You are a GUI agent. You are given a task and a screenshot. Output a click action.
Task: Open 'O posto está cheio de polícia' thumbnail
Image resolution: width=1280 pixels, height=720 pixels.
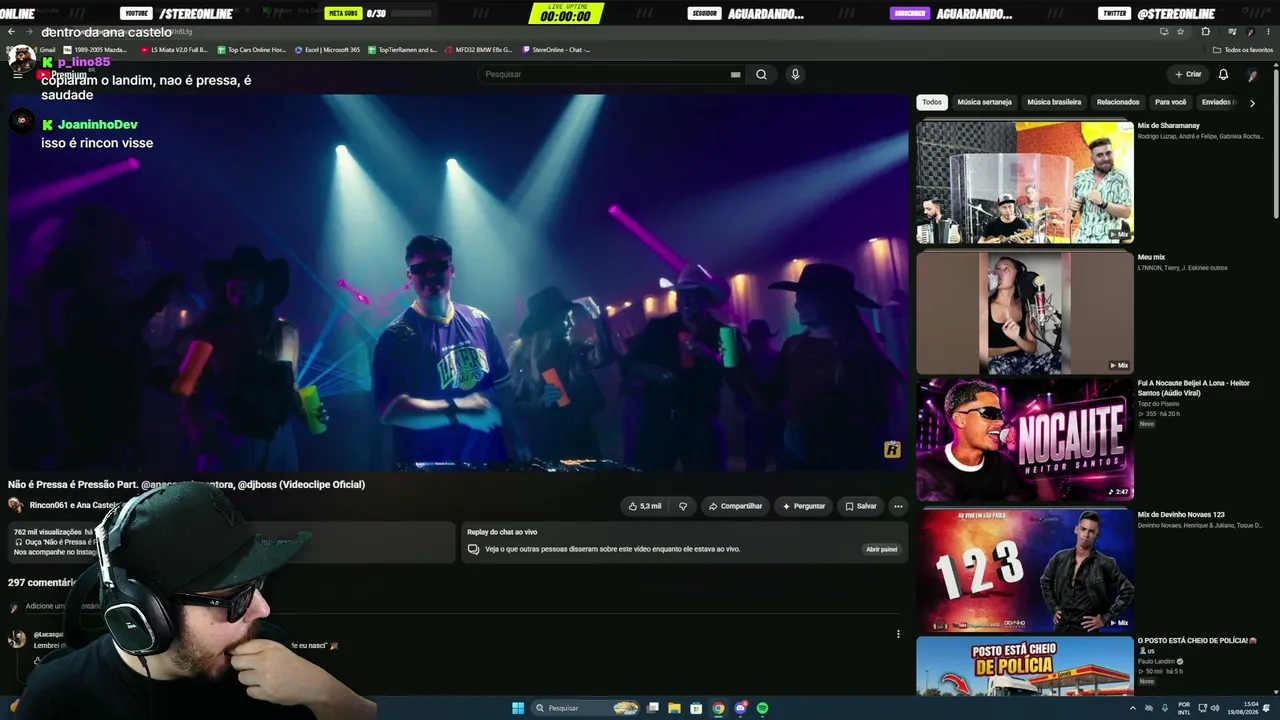(1025, 667)
